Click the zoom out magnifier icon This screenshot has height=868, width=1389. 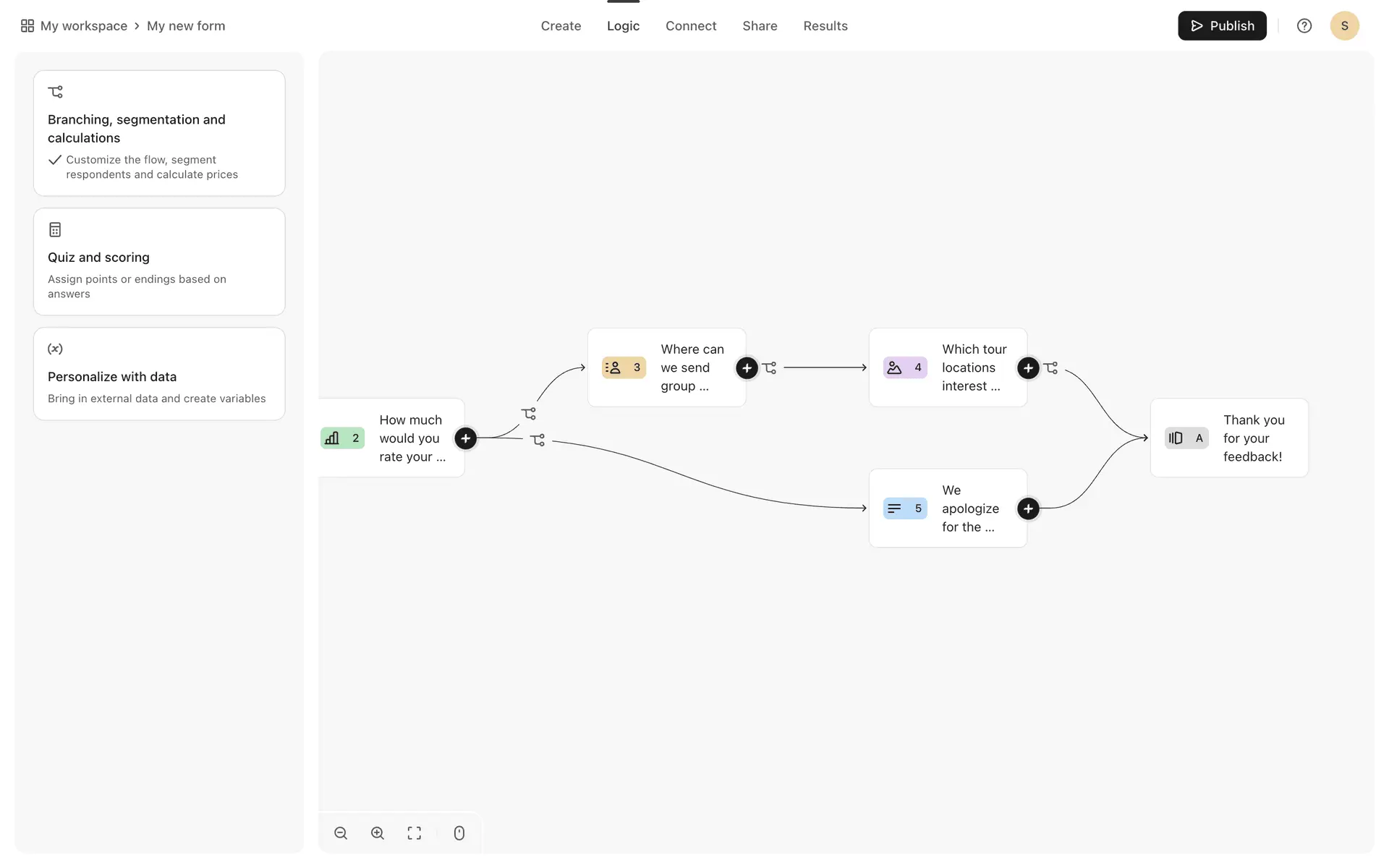(341, 833)
